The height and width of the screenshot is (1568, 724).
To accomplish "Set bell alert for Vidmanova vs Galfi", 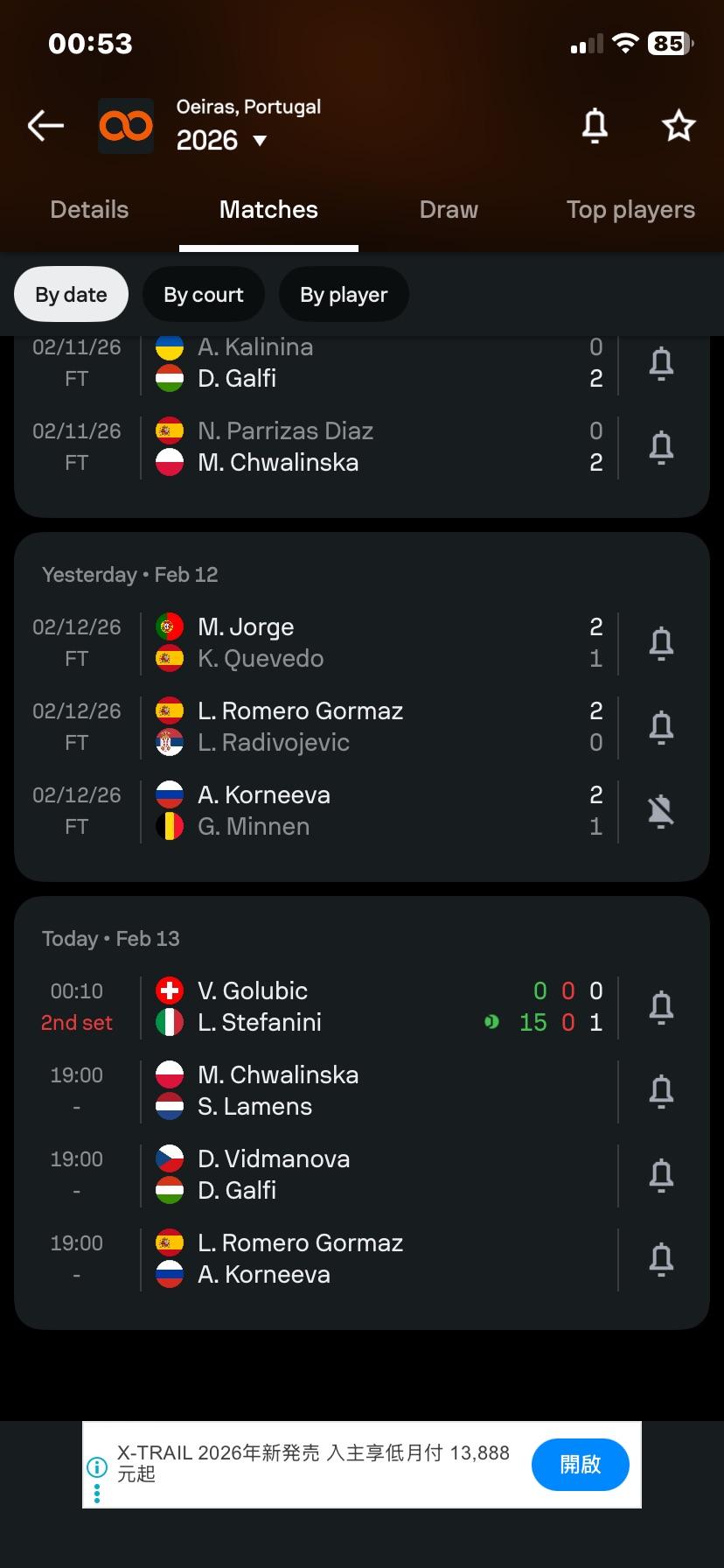I will tap(661, 1175).
